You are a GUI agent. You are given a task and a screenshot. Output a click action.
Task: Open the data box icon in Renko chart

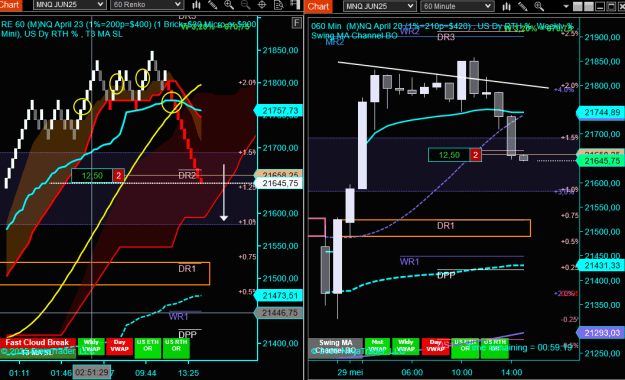[x=279, y=5]
